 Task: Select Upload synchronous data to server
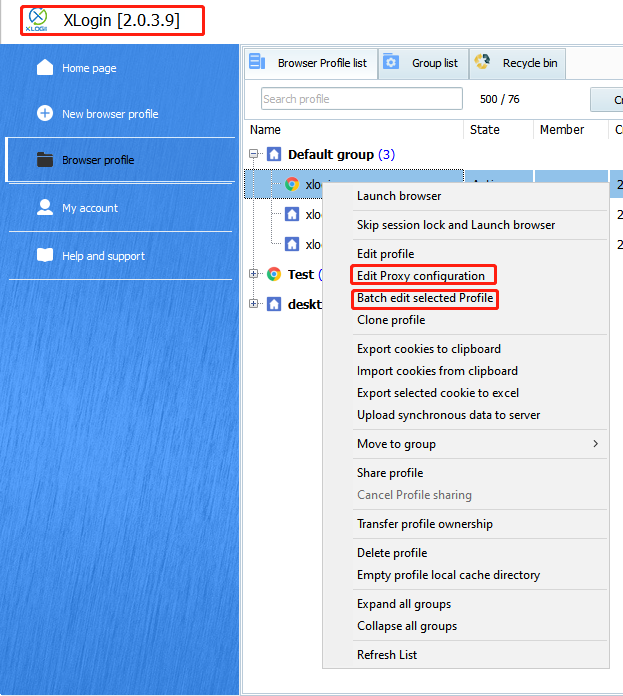point(448,415)
